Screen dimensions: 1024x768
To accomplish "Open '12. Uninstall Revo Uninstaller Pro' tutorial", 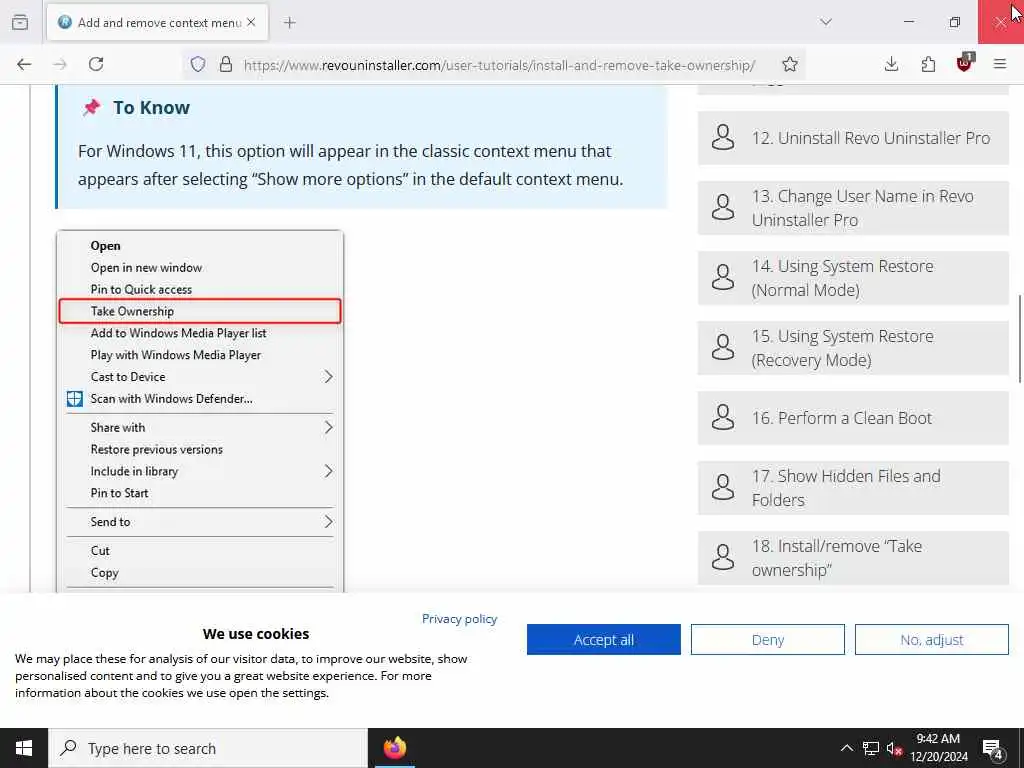I will (853, 138).
